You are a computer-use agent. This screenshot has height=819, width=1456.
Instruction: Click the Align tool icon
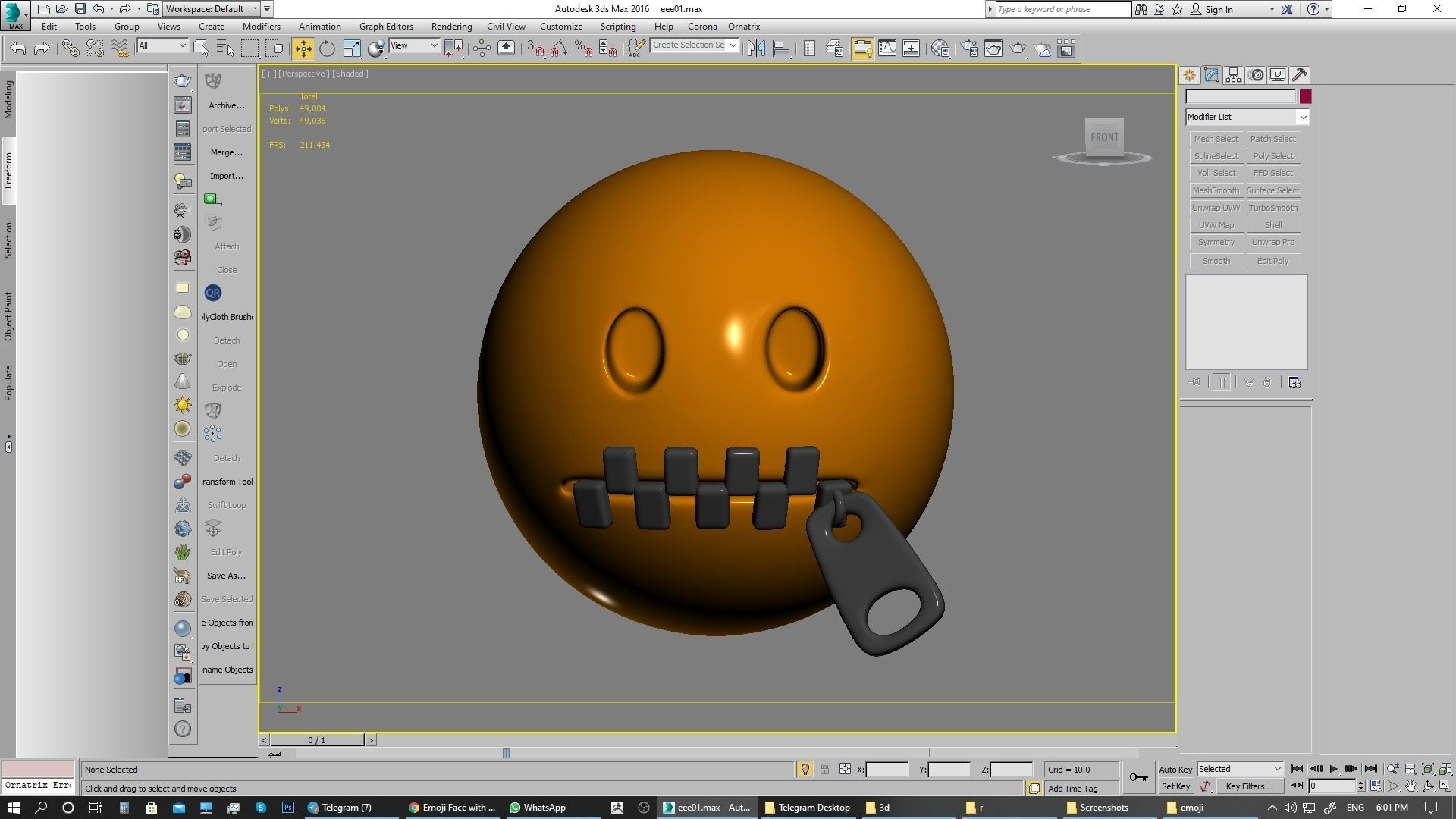[780, 49]
